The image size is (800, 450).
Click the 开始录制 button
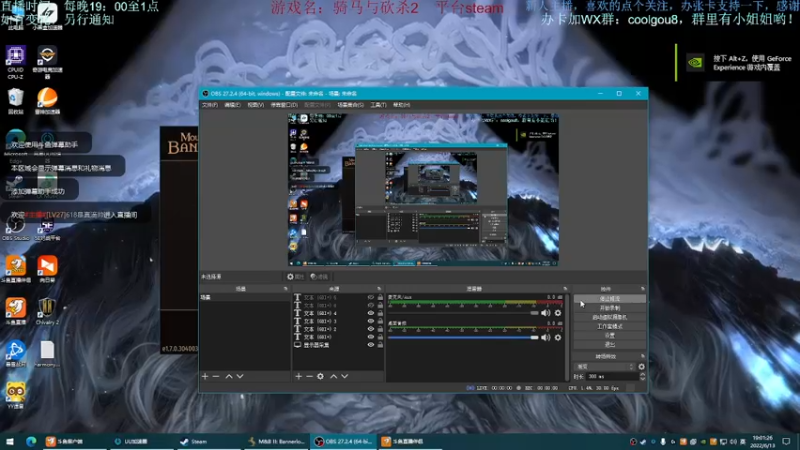coord(610,308)
